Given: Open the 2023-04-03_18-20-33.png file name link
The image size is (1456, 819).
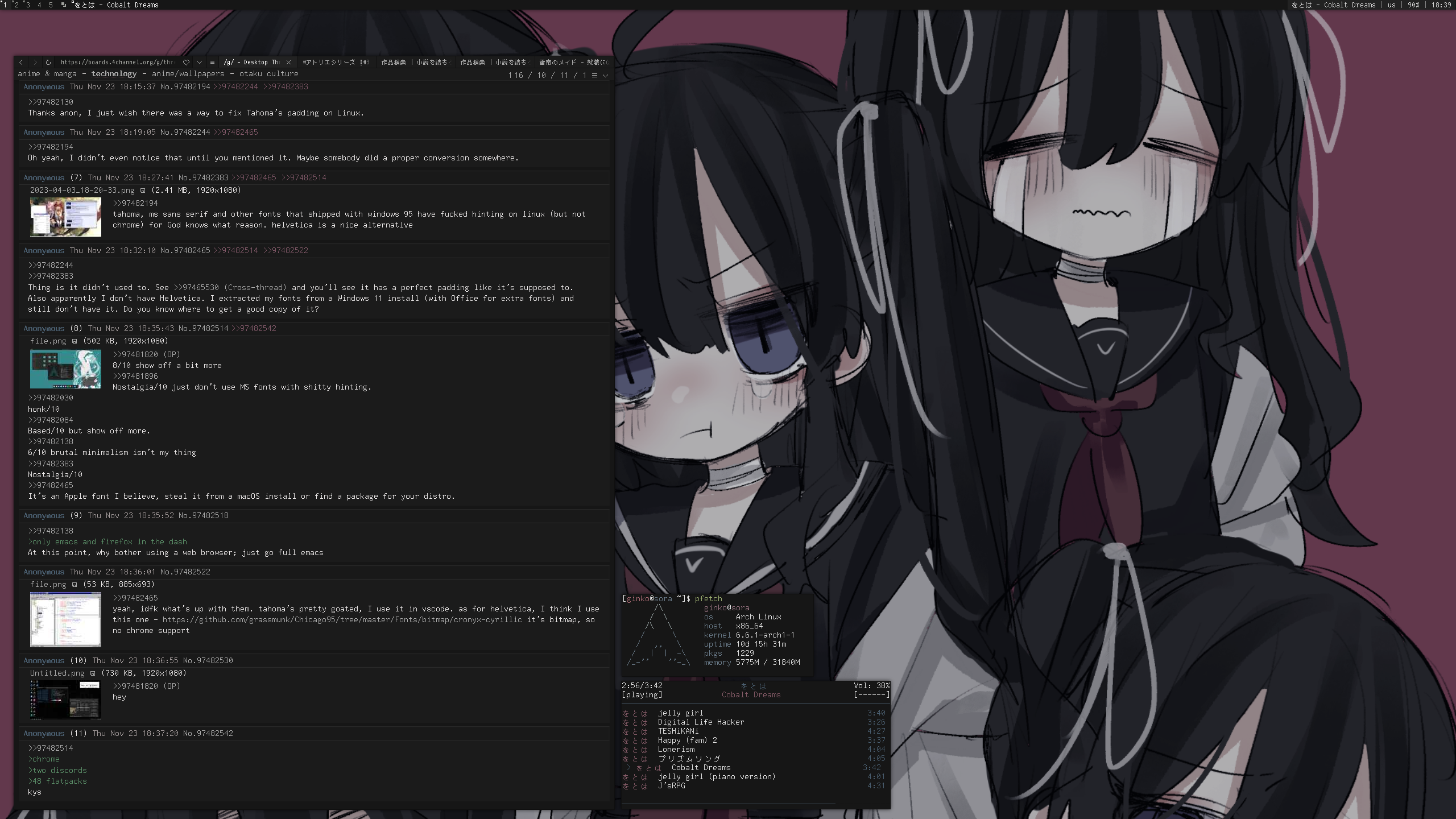Looking at the screenshot, I should pos(82,191).
